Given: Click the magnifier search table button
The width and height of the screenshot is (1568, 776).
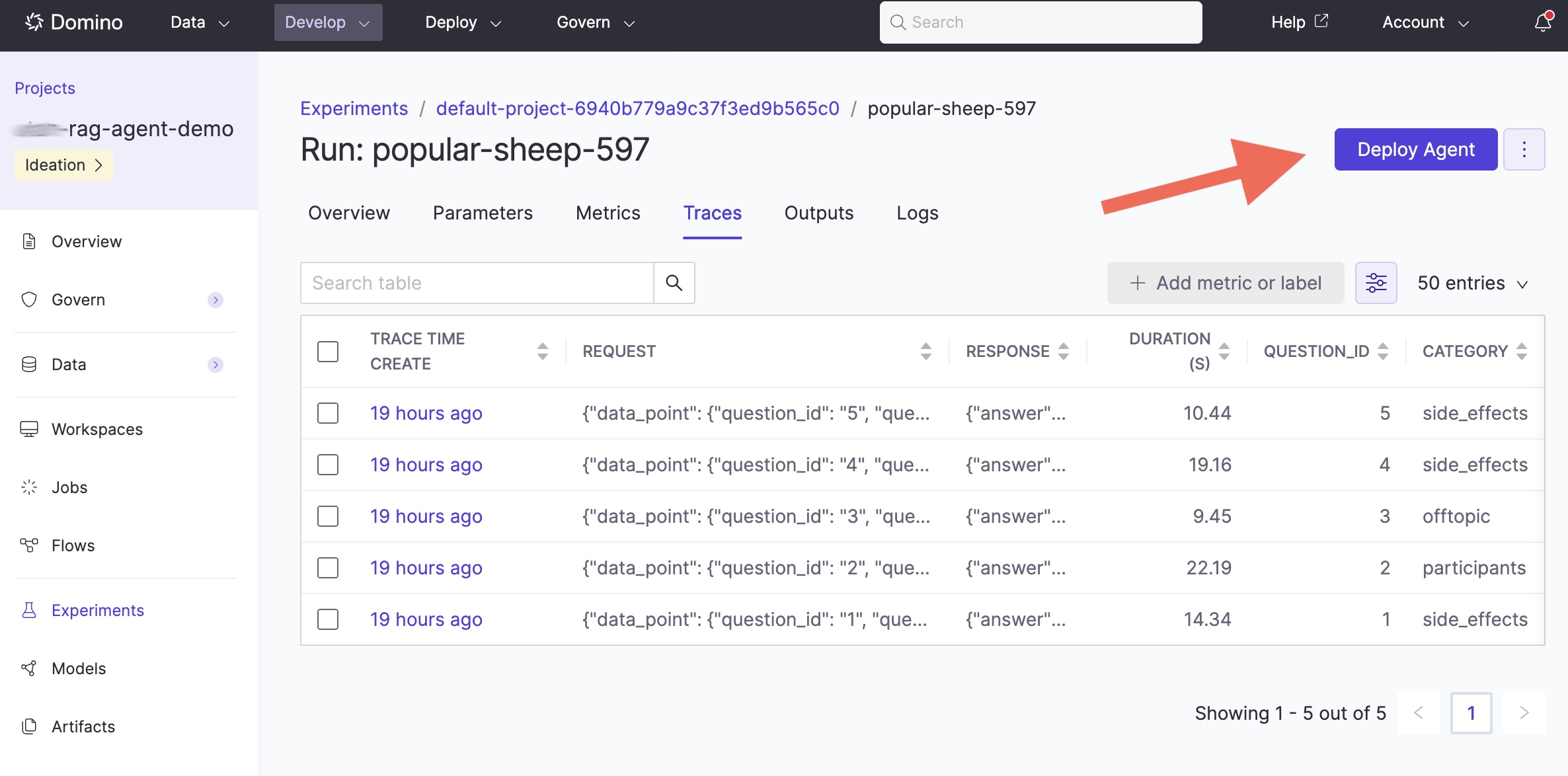Looking at the screenshot, I should (674, 283).
